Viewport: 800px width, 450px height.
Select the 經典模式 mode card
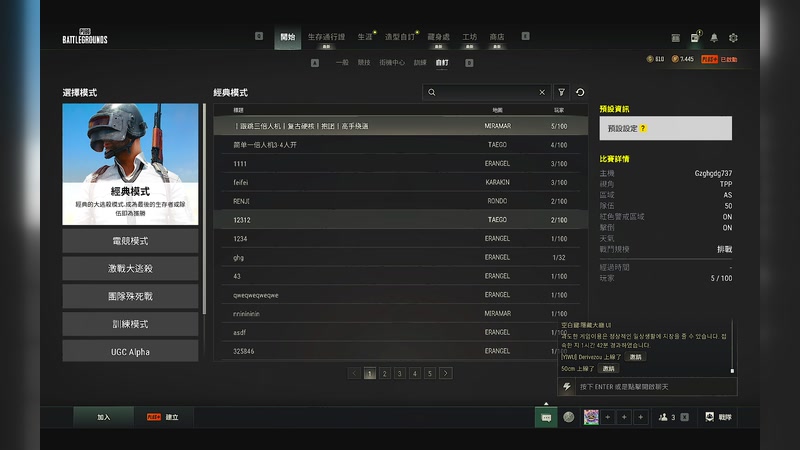point(130,164)
